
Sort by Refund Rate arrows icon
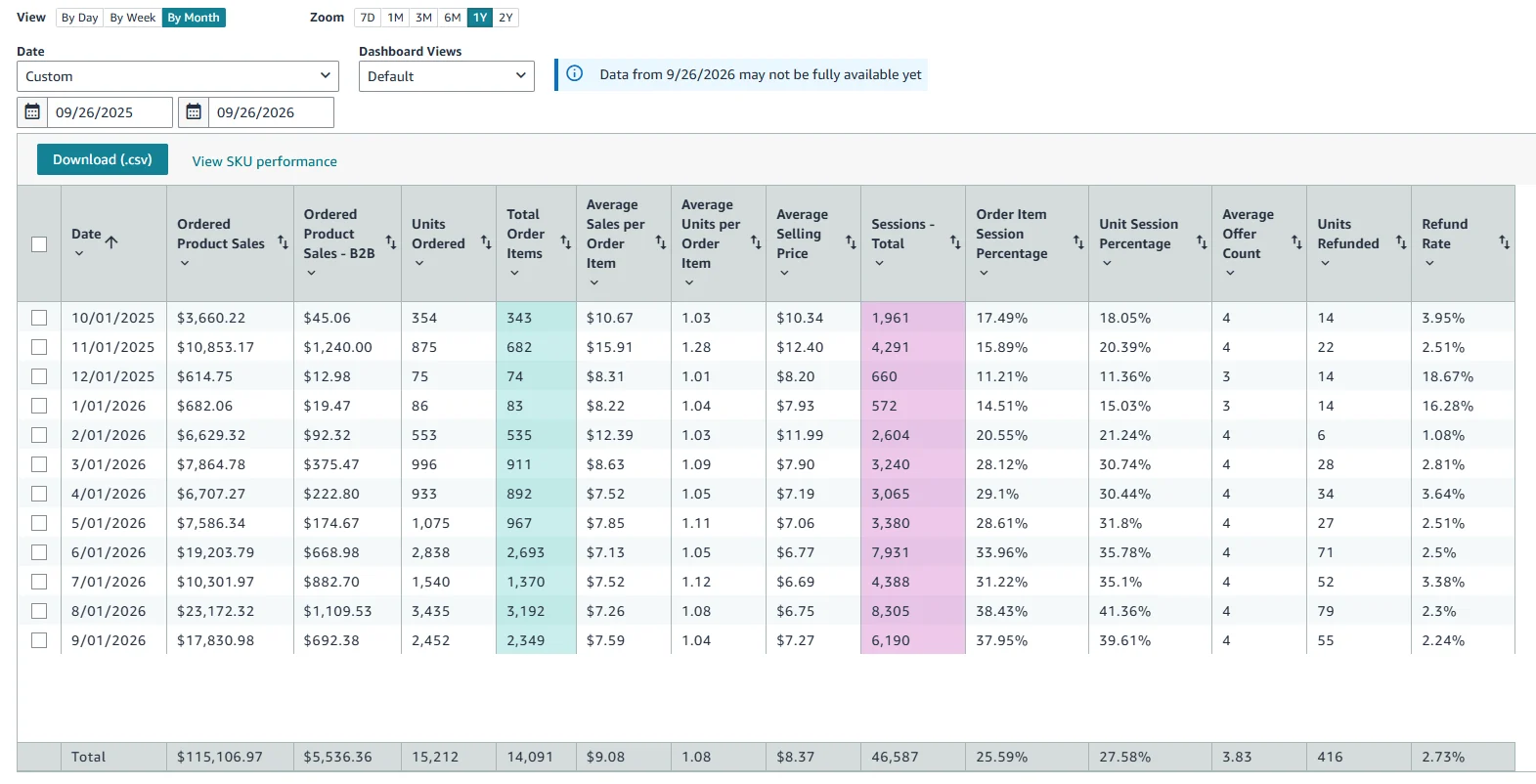1505,242
